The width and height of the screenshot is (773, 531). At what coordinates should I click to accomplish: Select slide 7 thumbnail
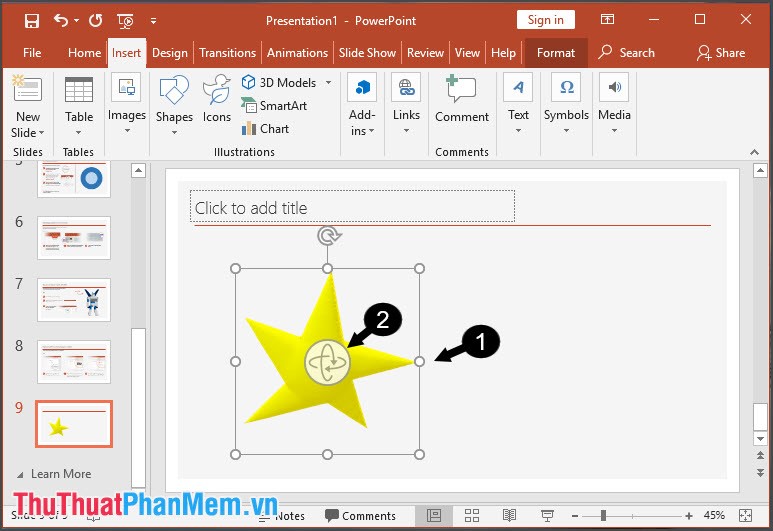[74, 300]
